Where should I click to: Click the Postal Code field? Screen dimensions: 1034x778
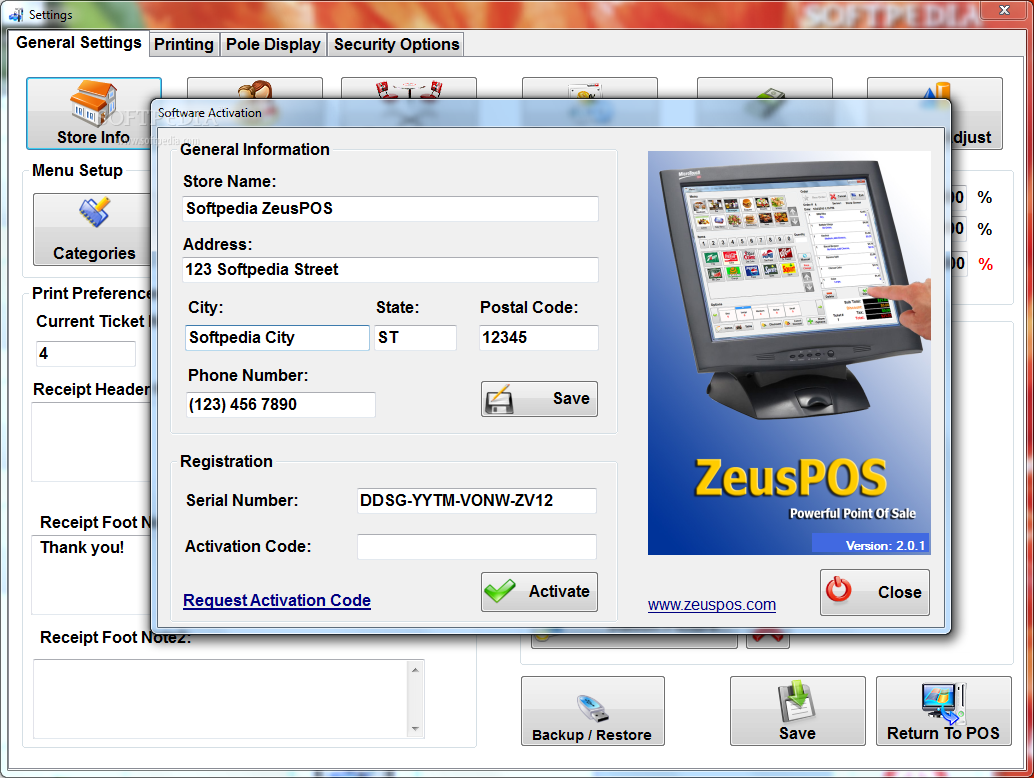538,338
